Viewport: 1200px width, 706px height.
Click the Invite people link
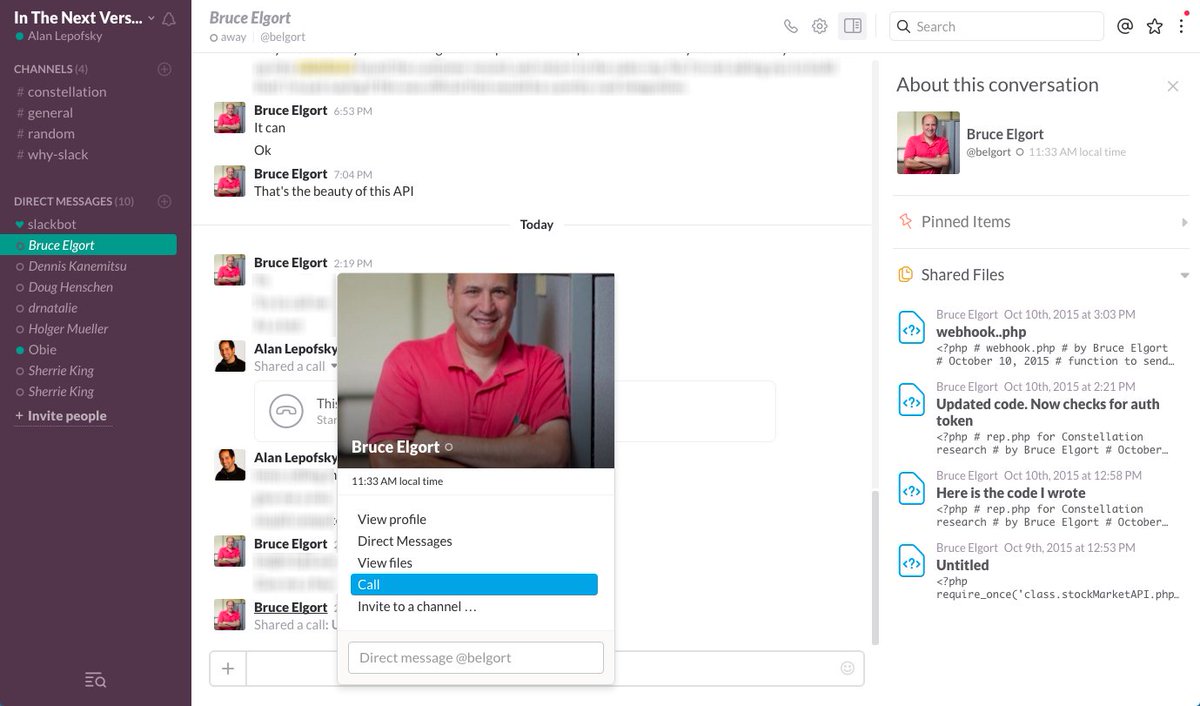[x=61, y=416]
